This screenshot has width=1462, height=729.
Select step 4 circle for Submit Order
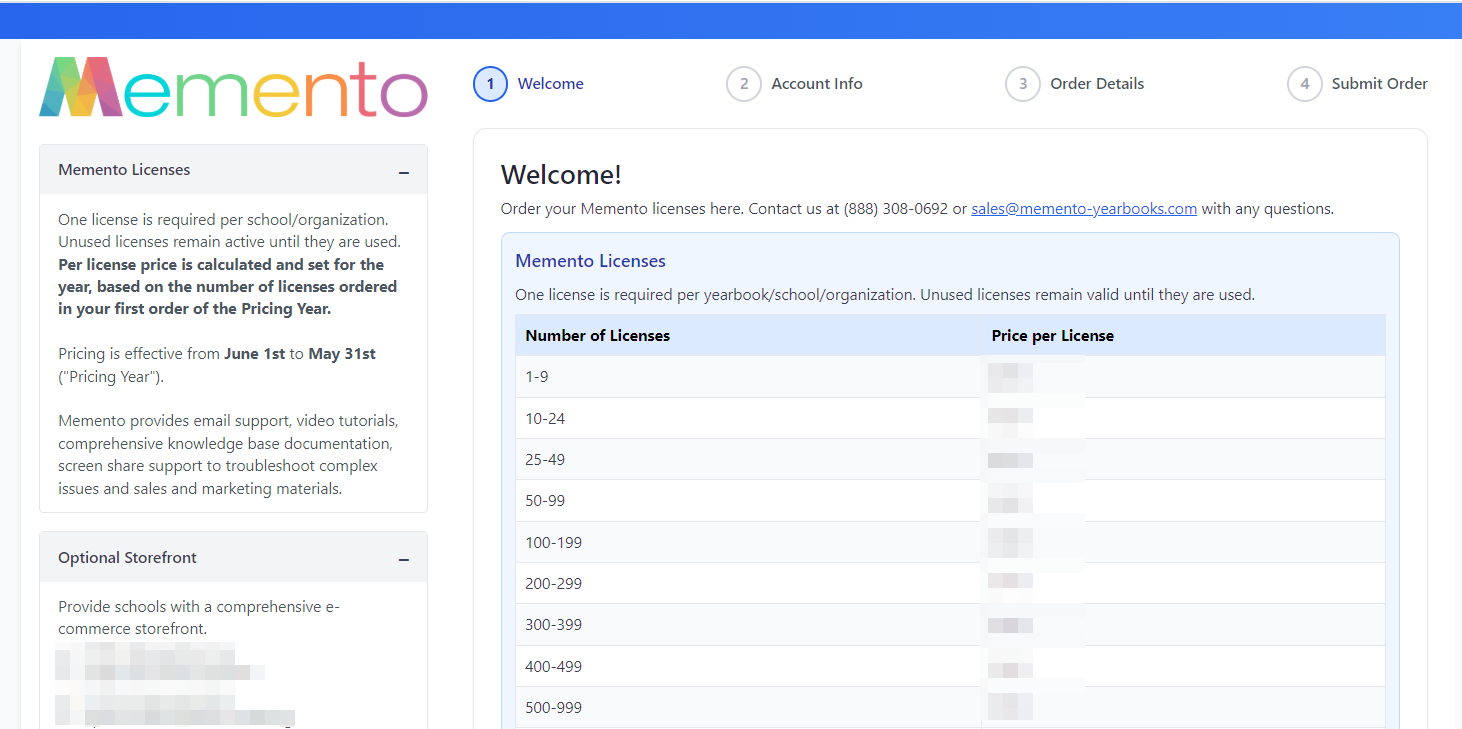point(1304,84)
